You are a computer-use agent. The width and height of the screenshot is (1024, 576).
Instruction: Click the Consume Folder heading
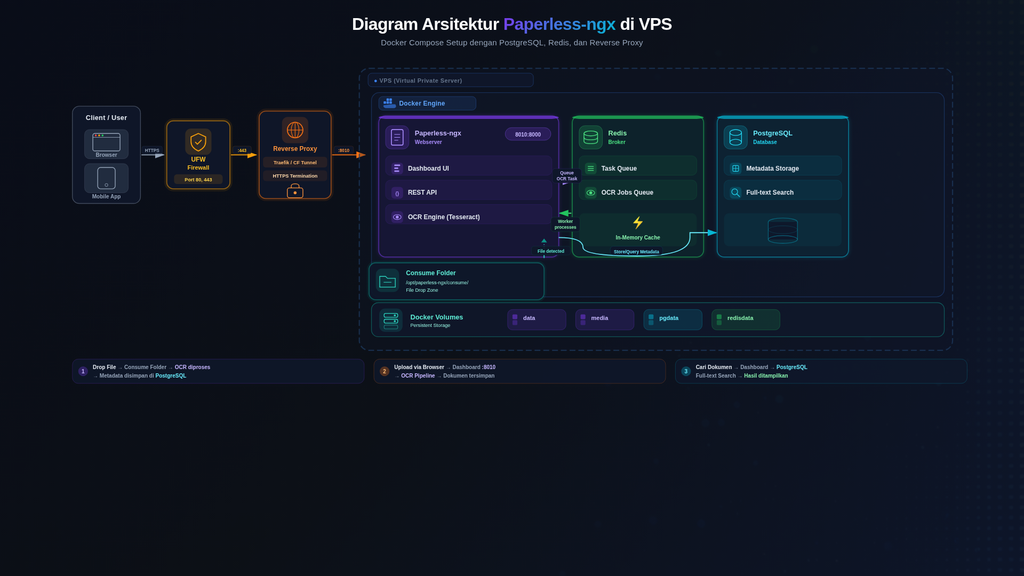coord(430,273)
